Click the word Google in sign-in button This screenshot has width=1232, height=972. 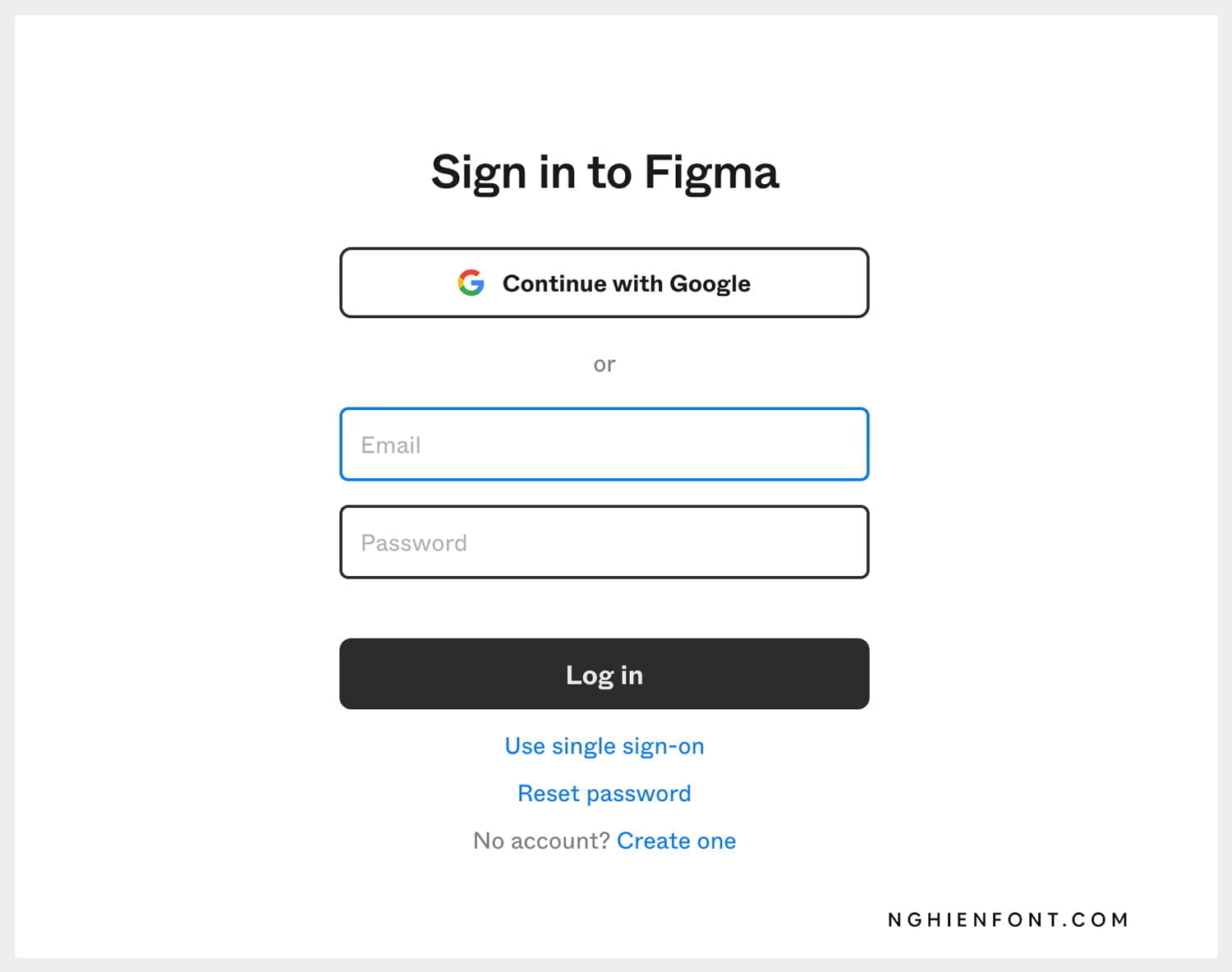[710, 283]
